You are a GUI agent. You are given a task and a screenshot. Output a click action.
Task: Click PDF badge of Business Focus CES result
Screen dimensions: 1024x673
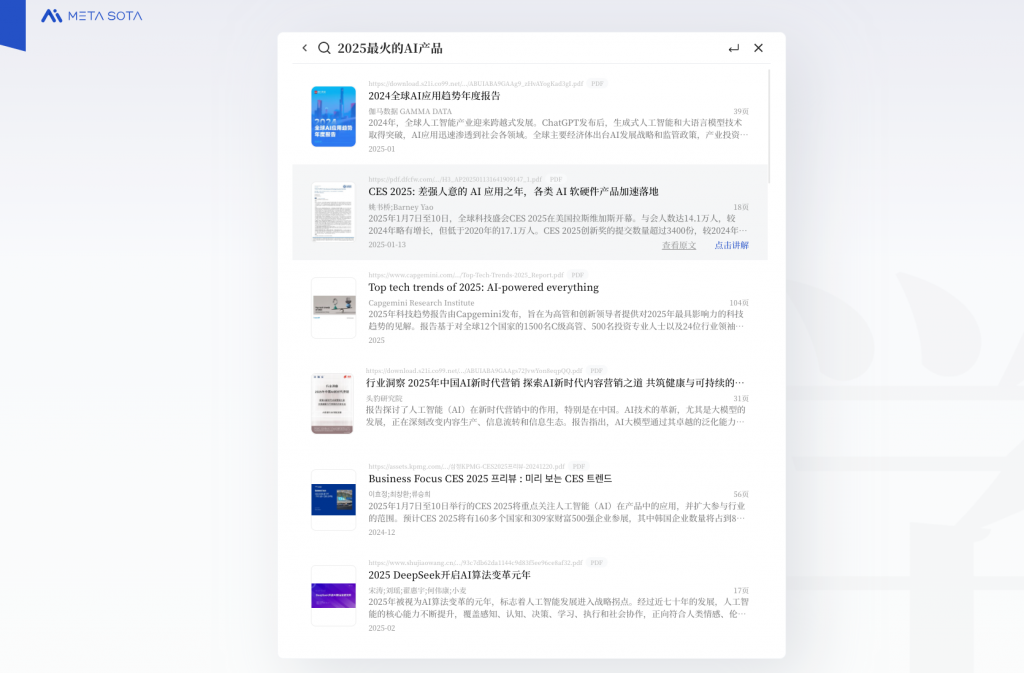(579, 467)
